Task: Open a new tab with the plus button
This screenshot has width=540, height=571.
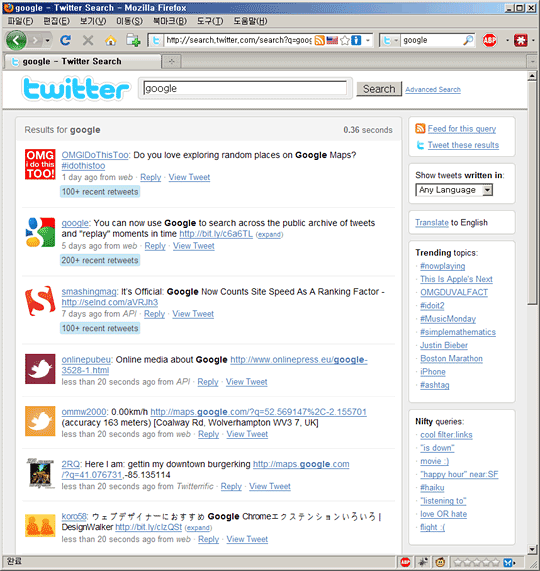Action: pos(172,62)
